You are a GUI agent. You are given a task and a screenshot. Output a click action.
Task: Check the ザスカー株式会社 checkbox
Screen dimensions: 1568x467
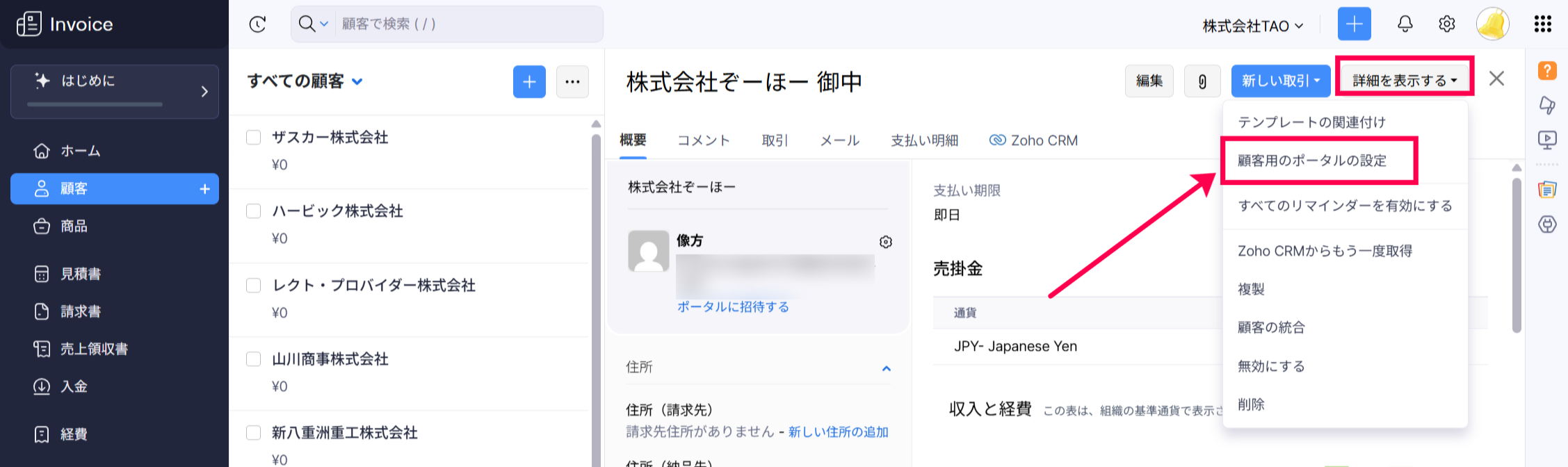pos(254,138)
